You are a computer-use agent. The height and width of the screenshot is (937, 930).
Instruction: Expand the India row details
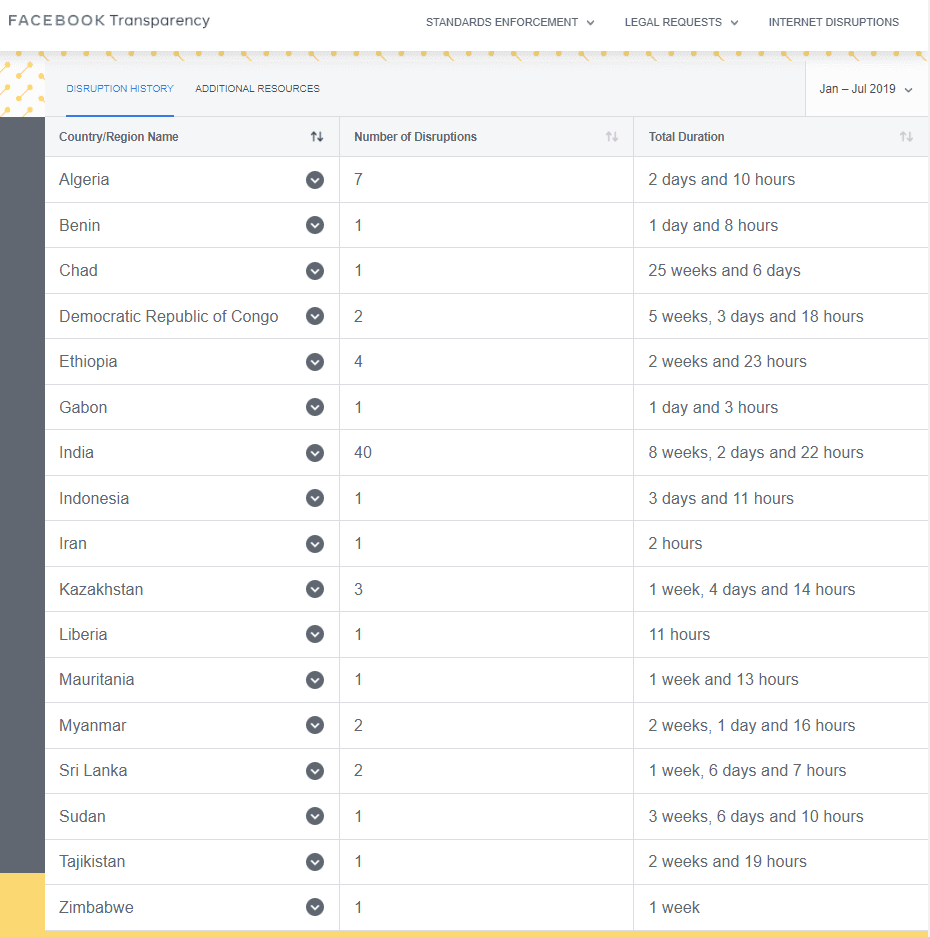pos(315,453)
